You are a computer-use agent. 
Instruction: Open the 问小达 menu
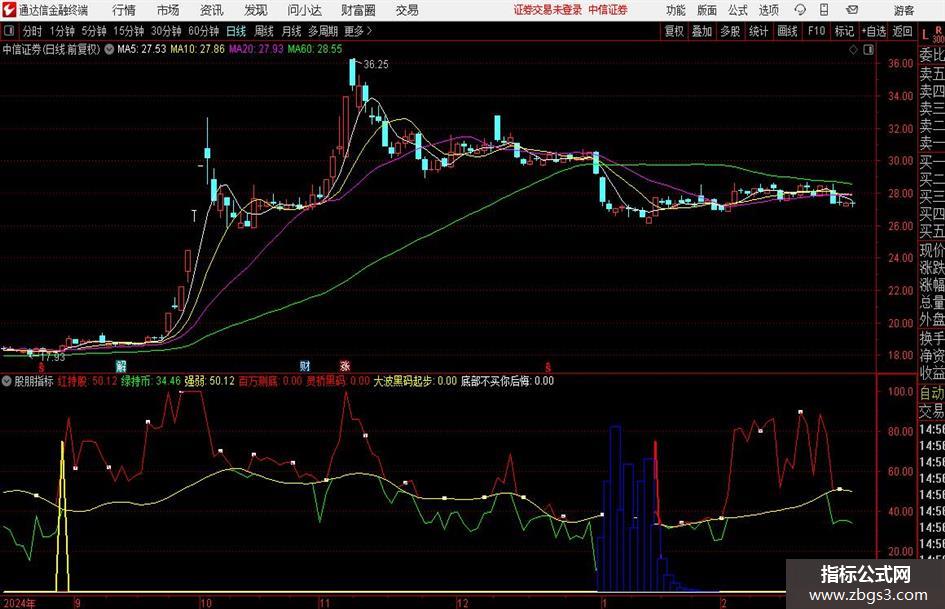304,10
